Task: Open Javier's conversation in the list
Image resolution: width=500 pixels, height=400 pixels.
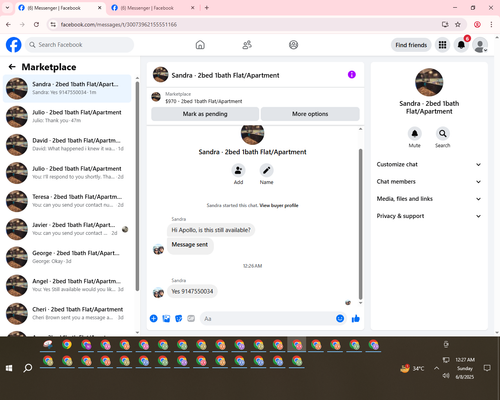Action: tap(67, 229)
